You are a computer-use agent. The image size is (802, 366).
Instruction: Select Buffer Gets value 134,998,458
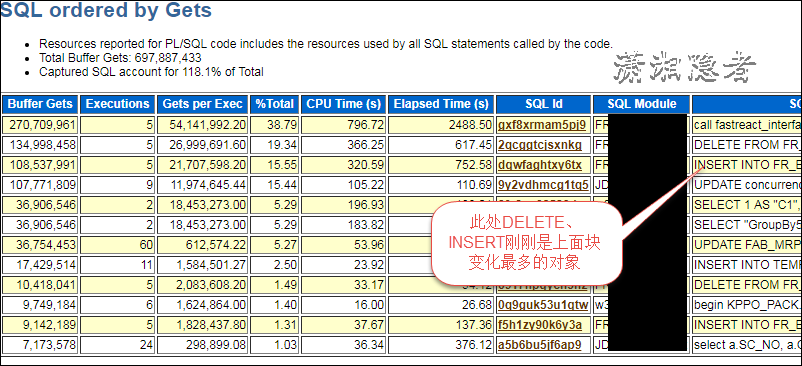coord(42,145)
